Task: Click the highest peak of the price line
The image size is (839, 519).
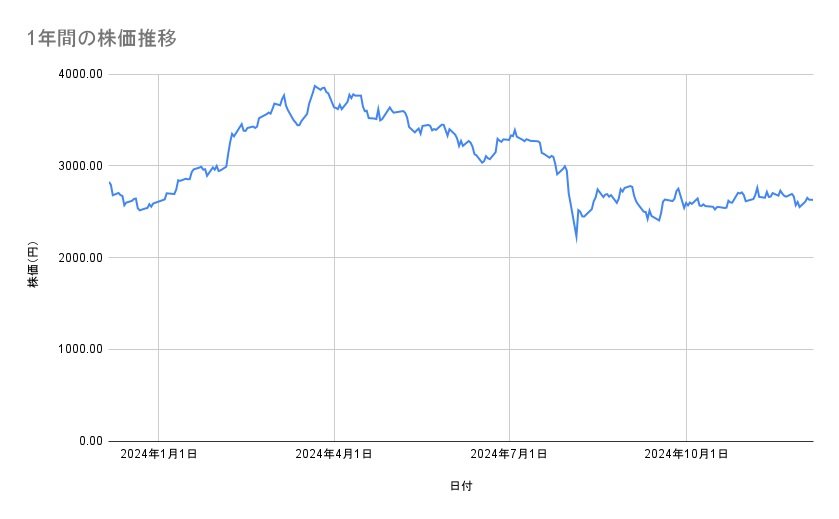Action: coord(314,86)
